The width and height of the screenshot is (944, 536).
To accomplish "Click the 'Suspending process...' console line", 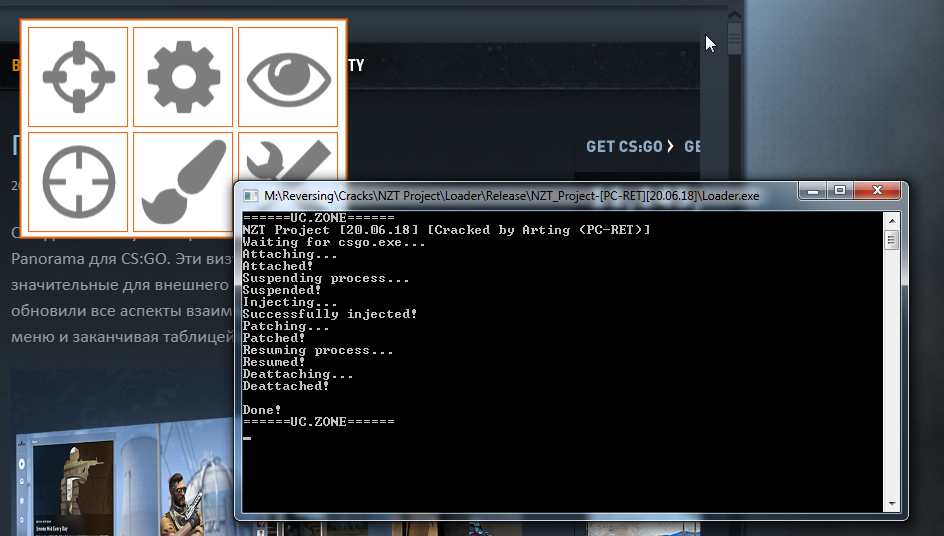I will 326,278.
